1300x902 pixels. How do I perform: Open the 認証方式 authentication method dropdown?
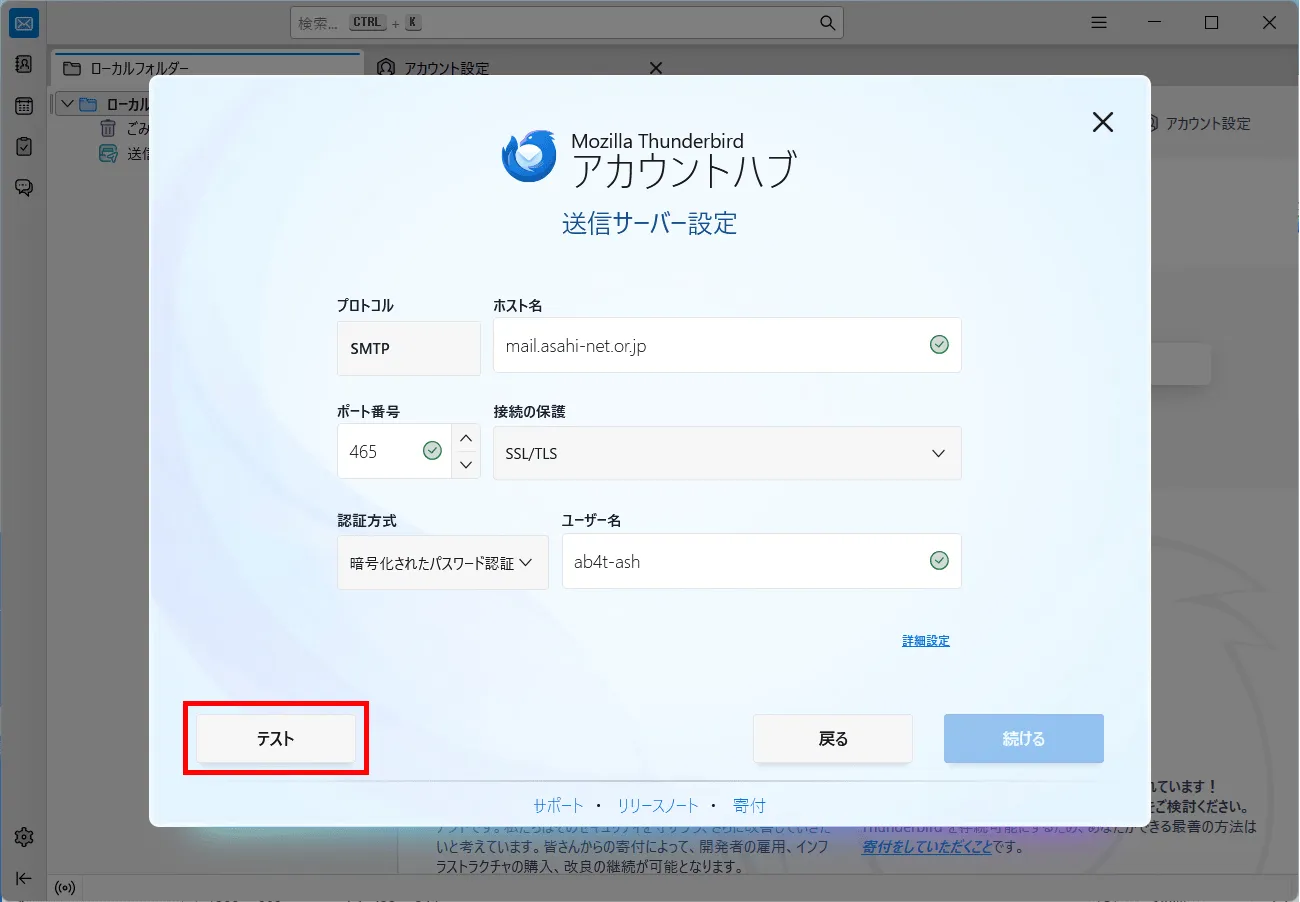pos(442,562)
